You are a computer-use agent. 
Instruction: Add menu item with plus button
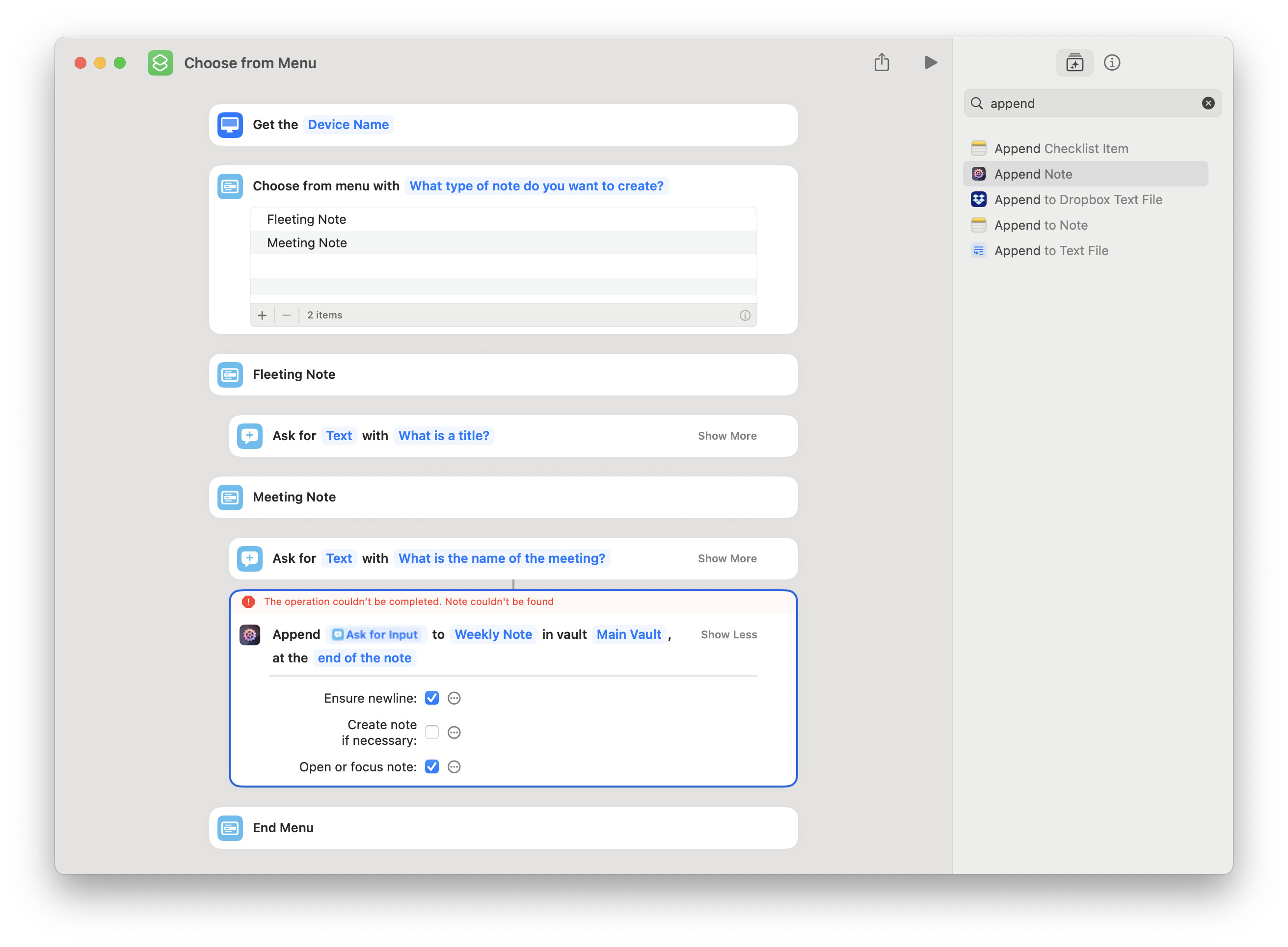[x=262, y=316]
